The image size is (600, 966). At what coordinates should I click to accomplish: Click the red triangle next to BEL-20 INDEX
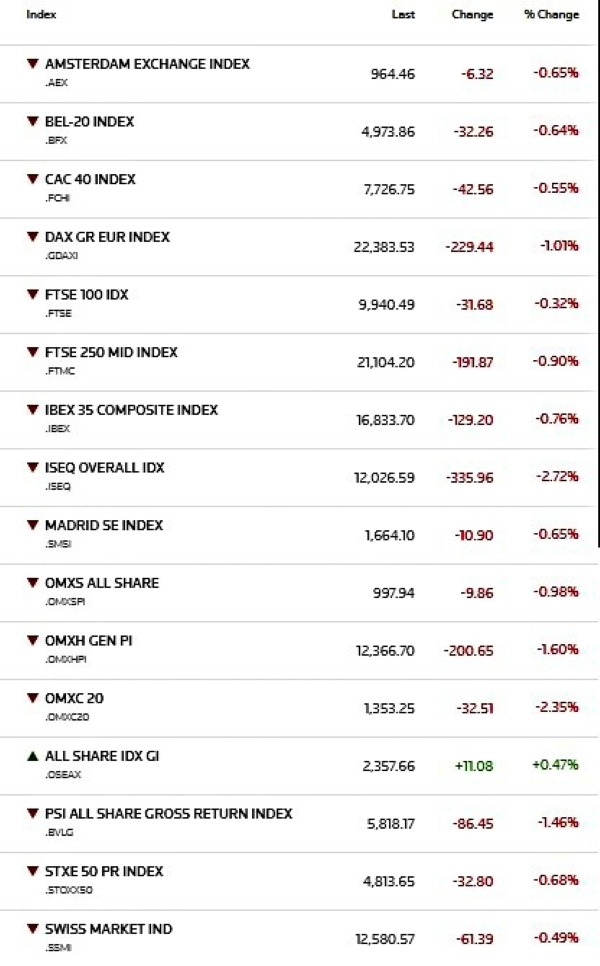32,122
